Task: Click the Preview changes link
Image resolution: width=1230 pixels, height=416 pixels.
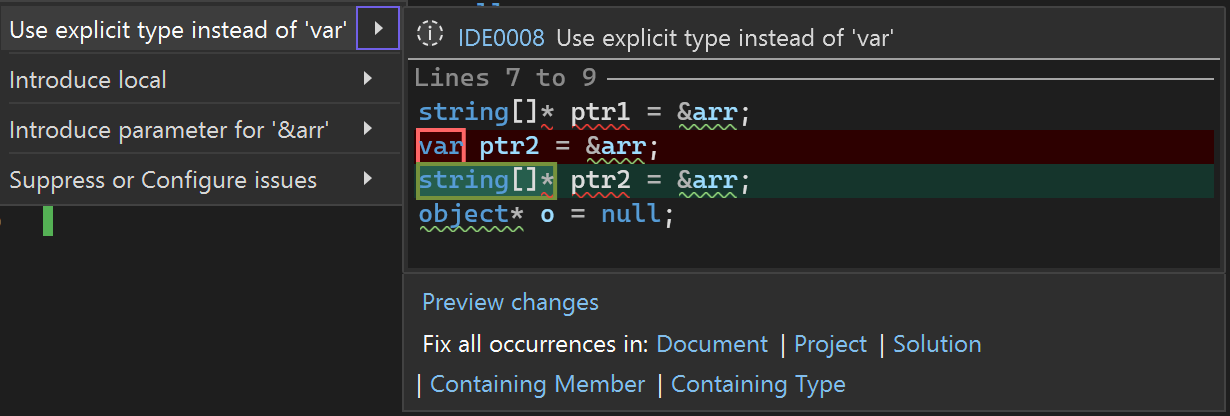Action: coord(510,302)
